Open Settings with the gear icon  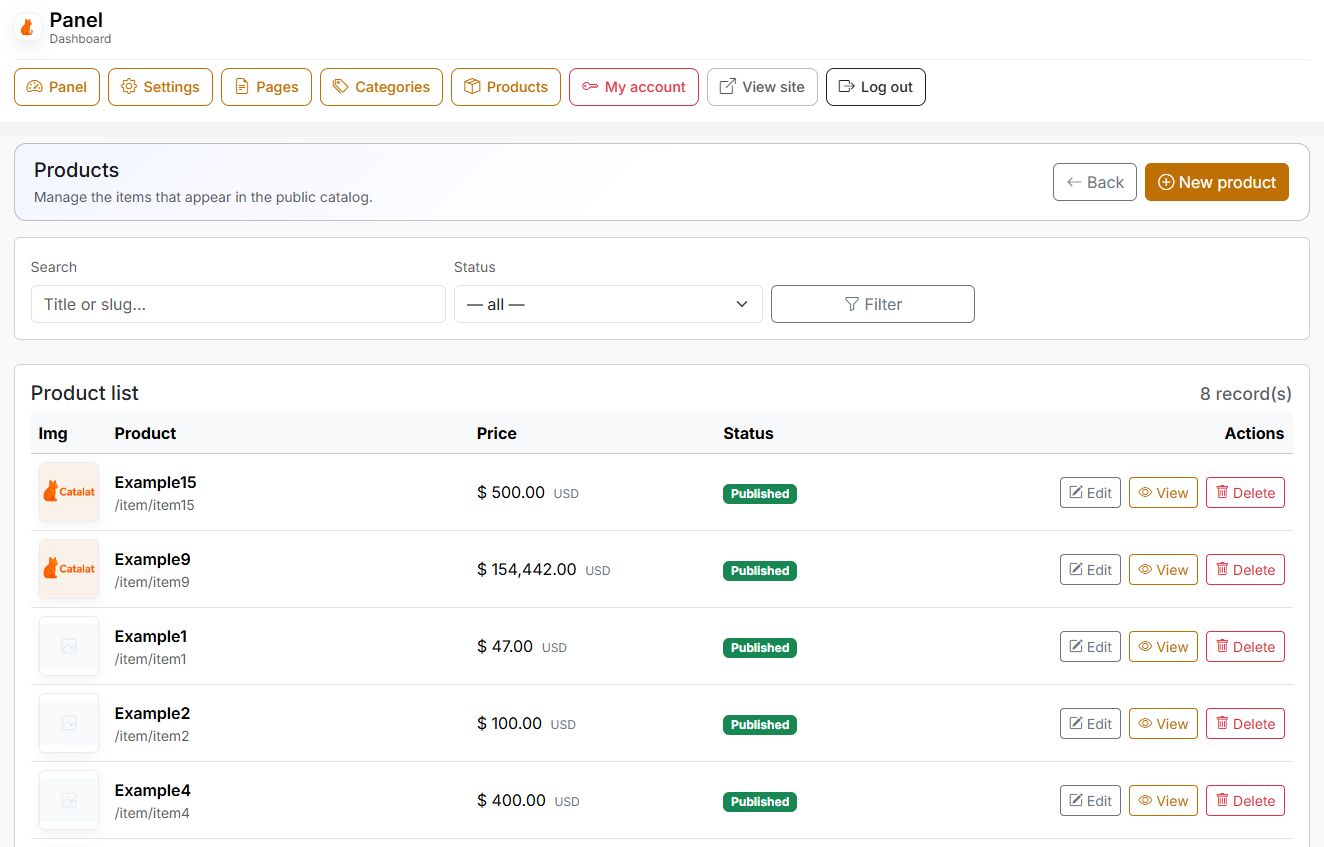click(x=160, y=87)
